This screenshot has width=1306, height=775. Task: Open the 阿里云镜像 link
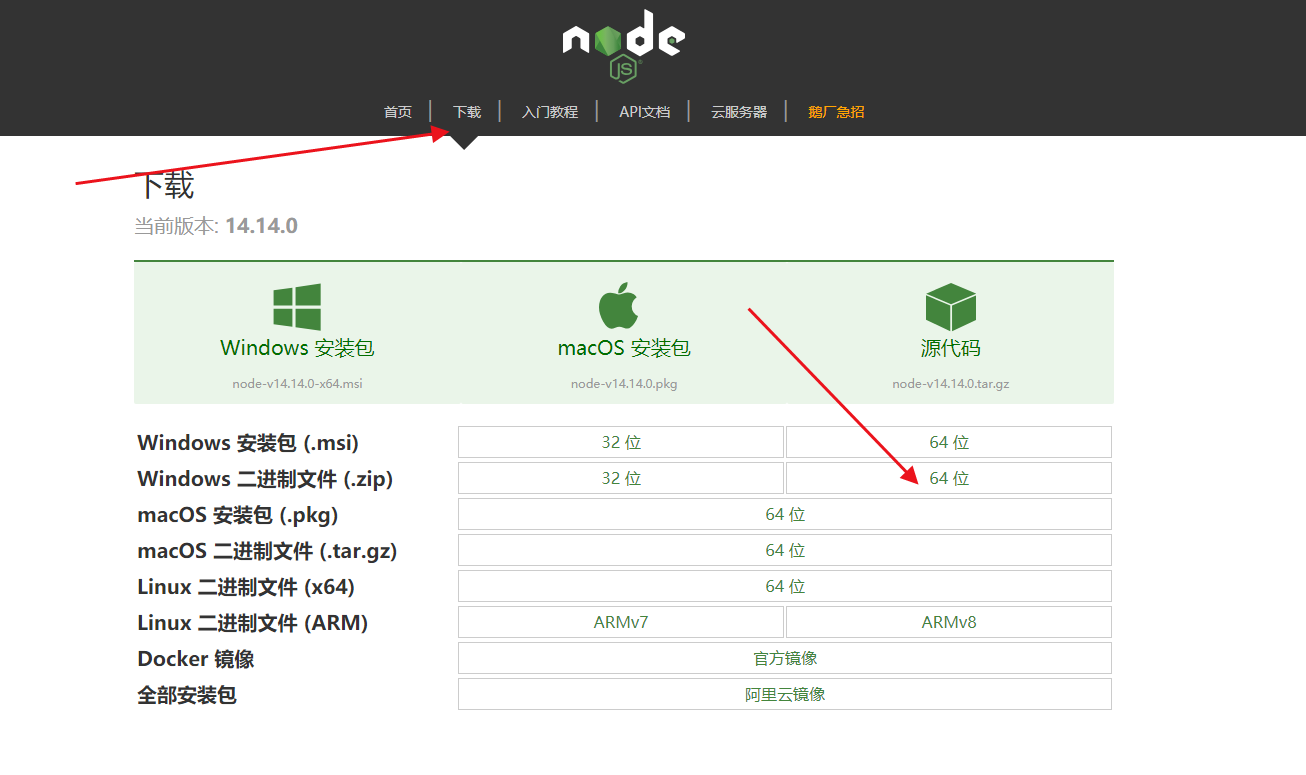coord(785,694)
